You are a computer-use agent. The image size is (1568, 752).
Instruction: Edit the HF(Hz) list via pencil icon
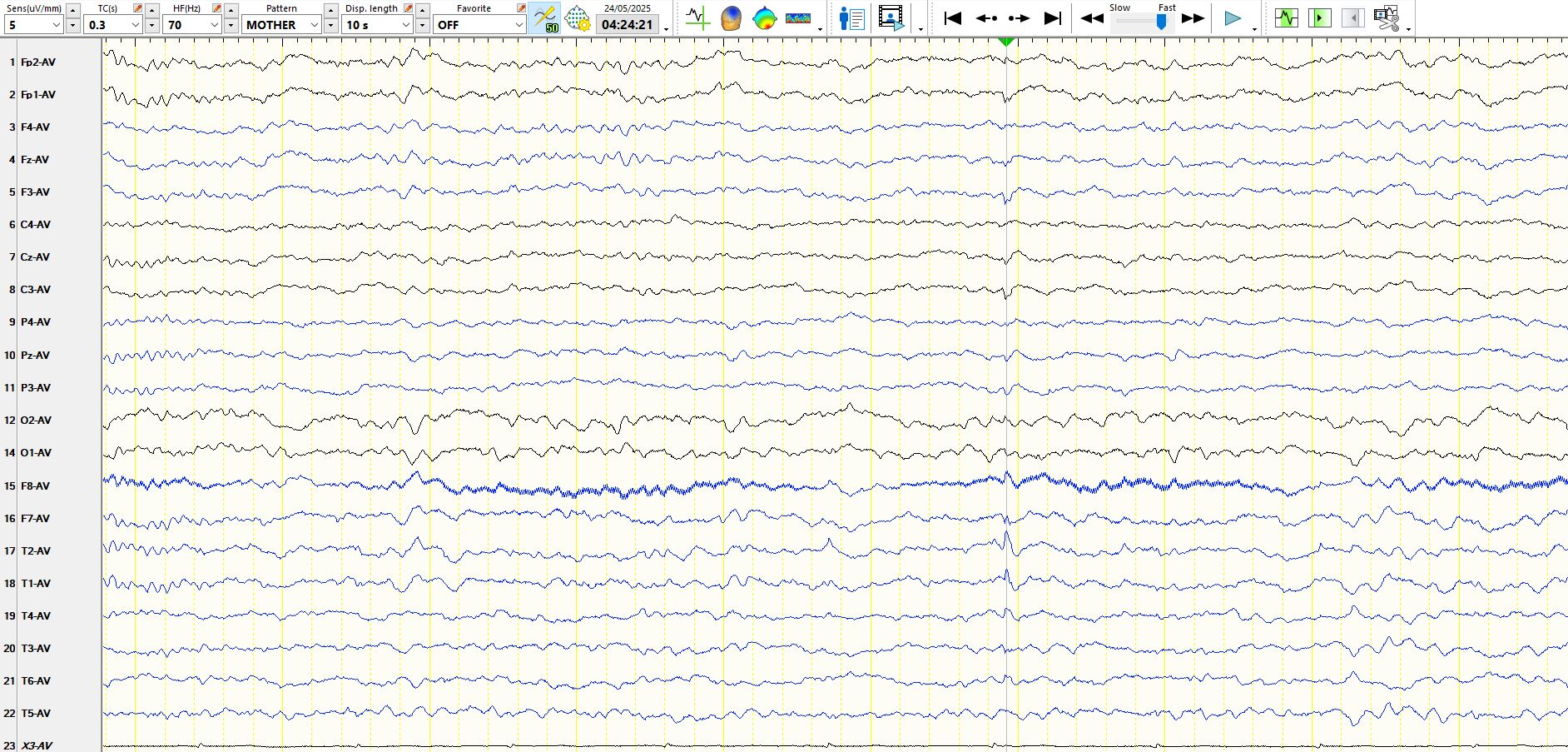(217, 8)
